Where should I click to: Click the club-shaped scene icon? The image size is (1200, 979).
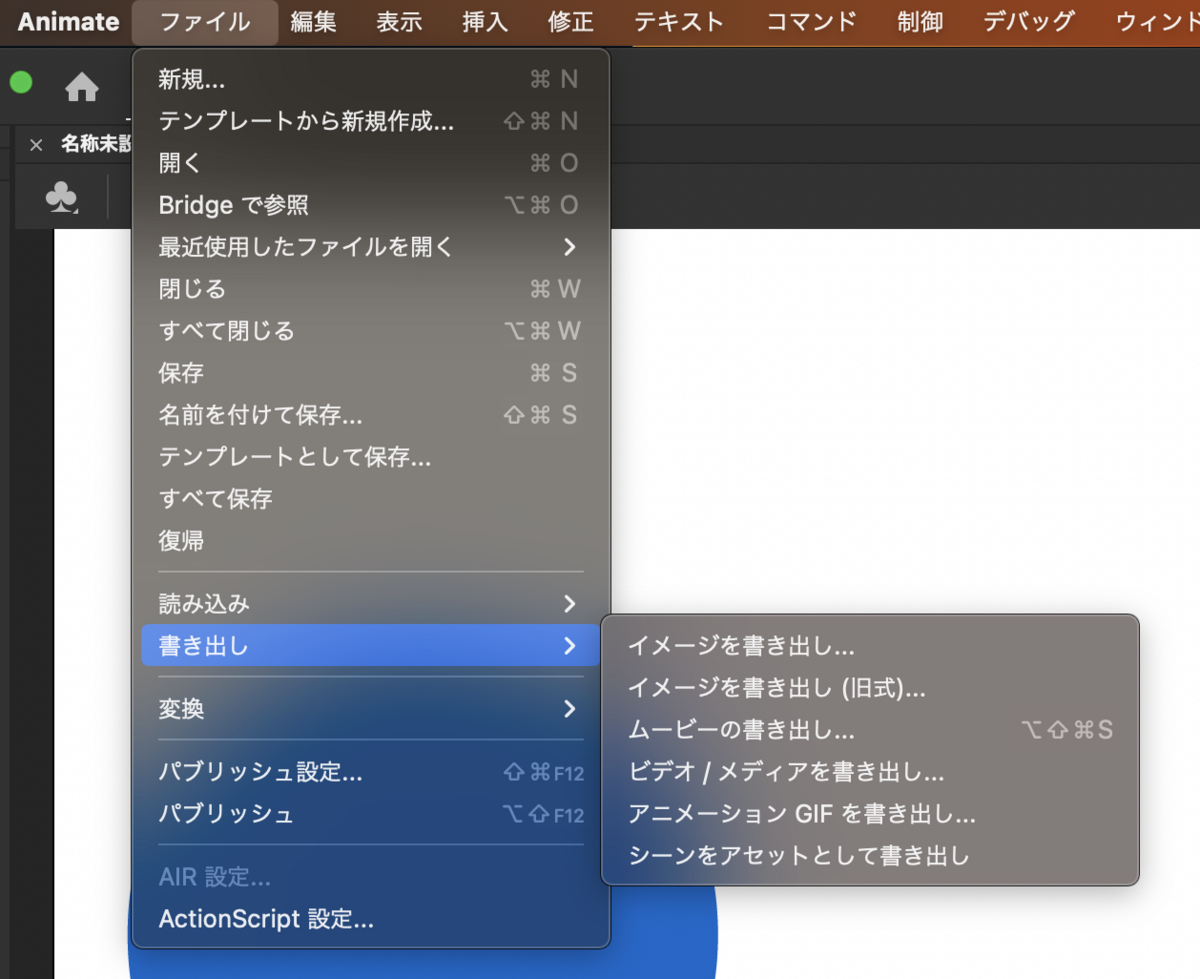click(61, 196)
